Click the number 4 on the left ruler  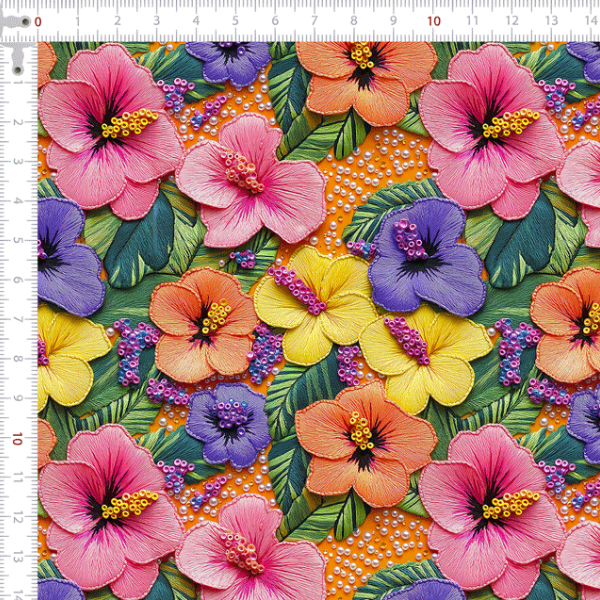click(x=17, y=201)
